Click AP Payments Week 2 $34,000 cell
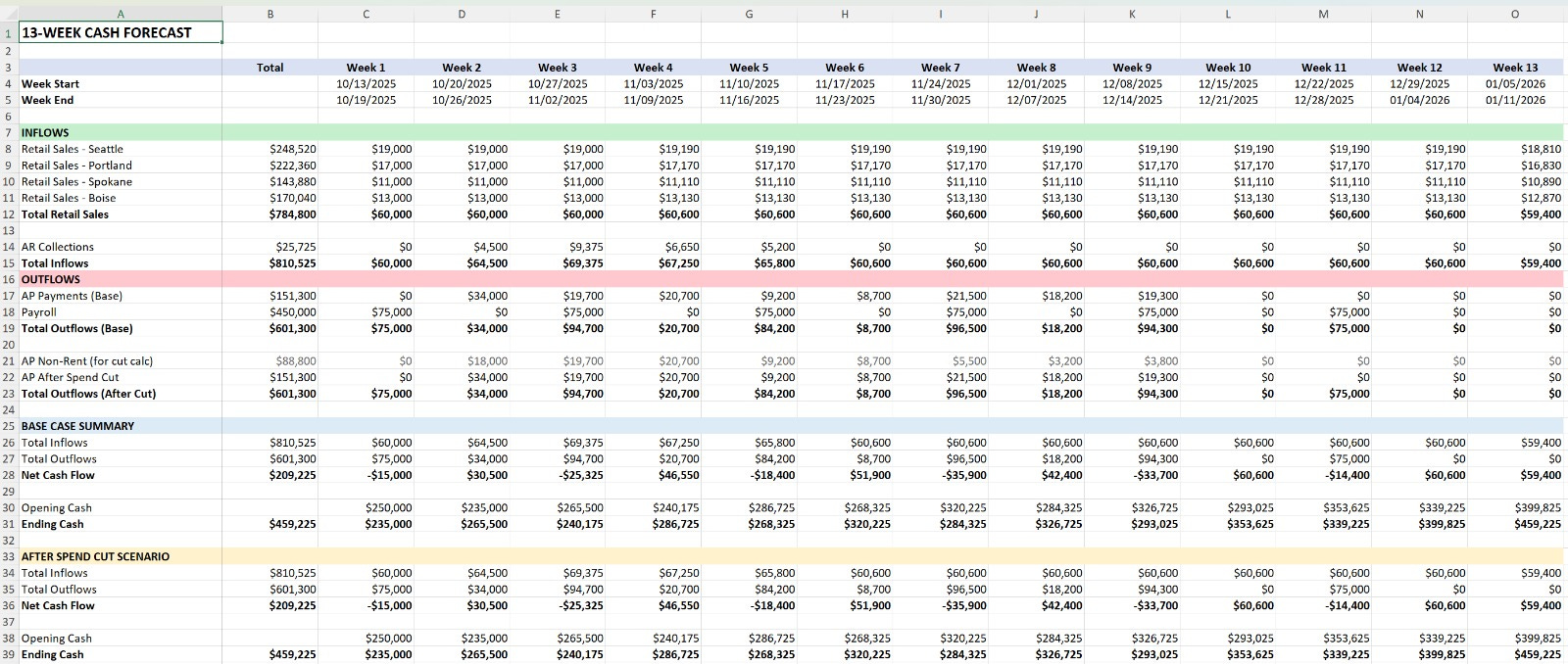 point(462,296)
